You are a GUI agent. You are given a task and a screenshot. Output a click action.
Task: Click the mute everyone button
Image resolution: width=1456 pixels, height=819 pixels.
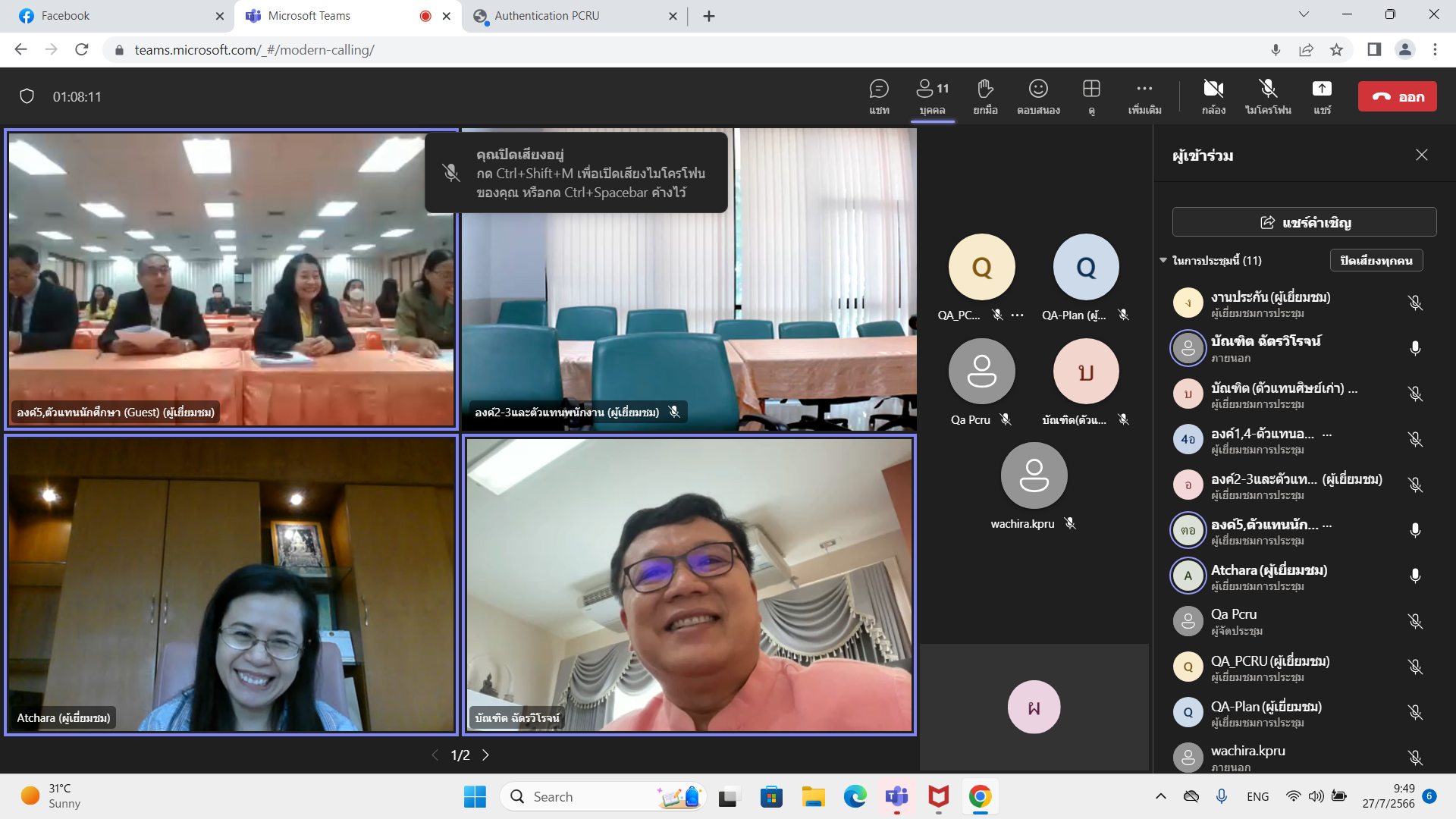[x=1376, y=260]
